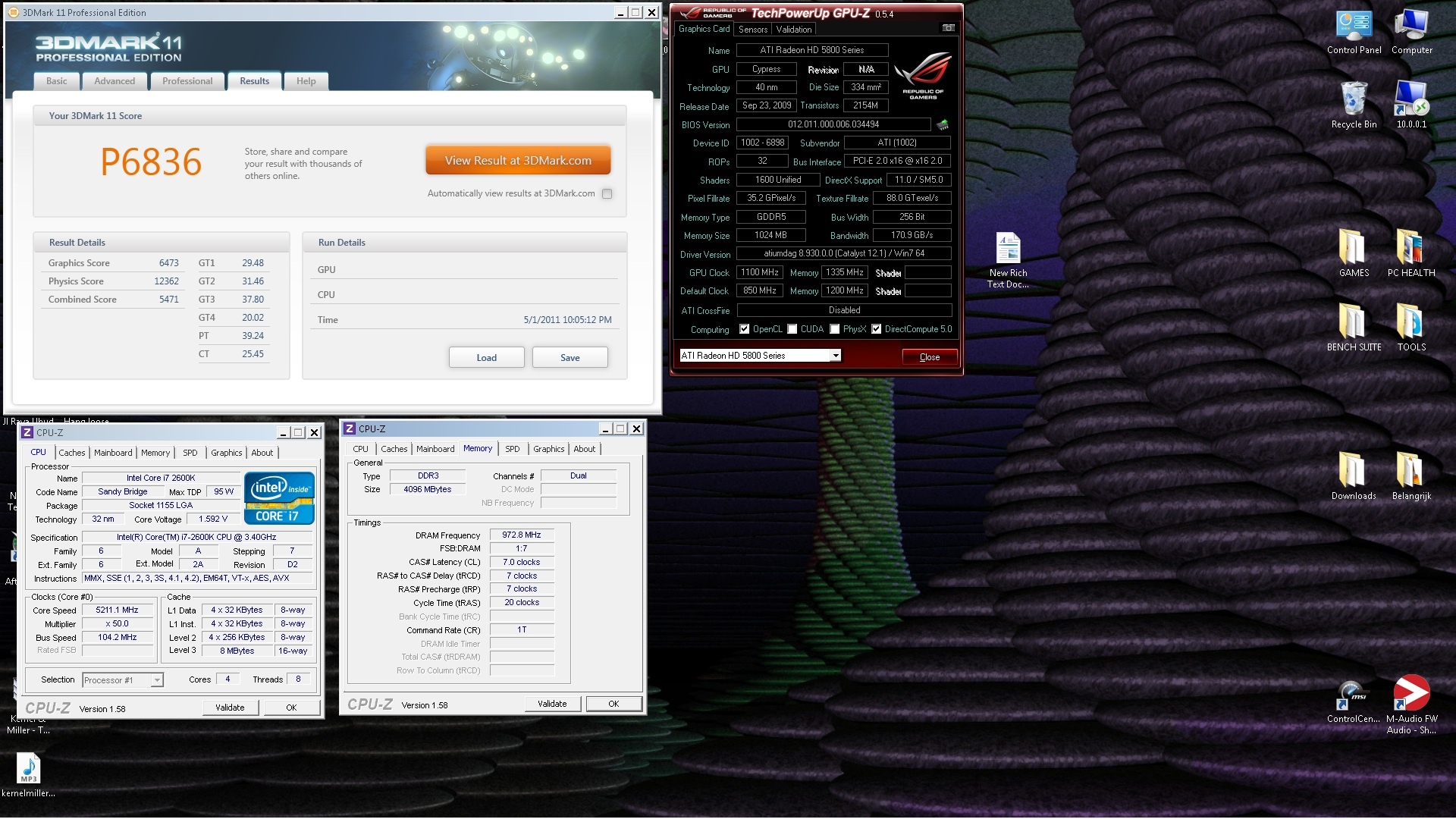This screenshot has width=1456, height=819.
Task: Click the GPU Clock value 1100 MHz
Action: click(760, 272)
